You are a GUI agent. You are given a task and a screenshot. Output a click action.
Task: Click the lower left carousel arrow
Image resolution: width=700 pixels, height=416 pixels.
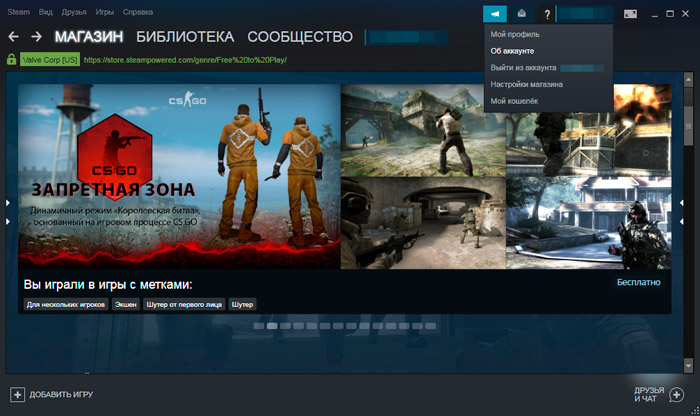(x=8, y=221)
